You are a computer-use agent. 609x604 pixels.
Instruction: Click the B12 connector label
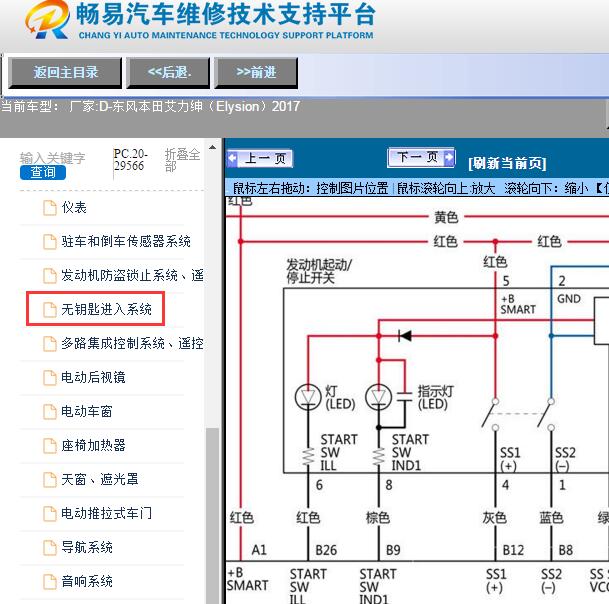point(513,550)
